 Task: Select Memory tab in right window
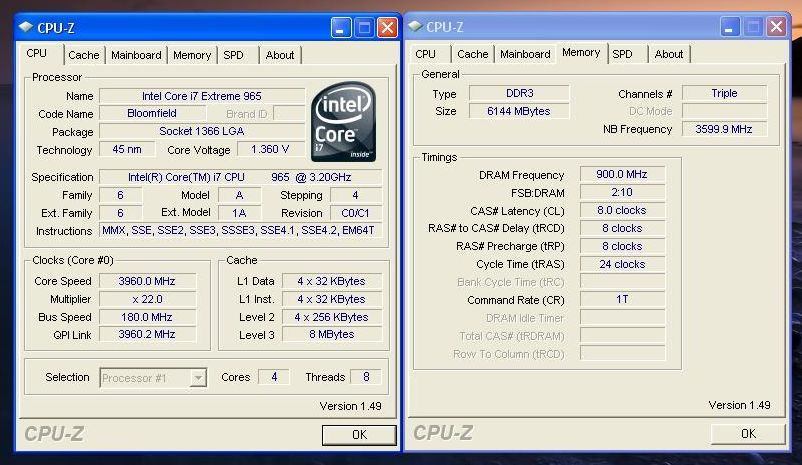click(581, 53)
